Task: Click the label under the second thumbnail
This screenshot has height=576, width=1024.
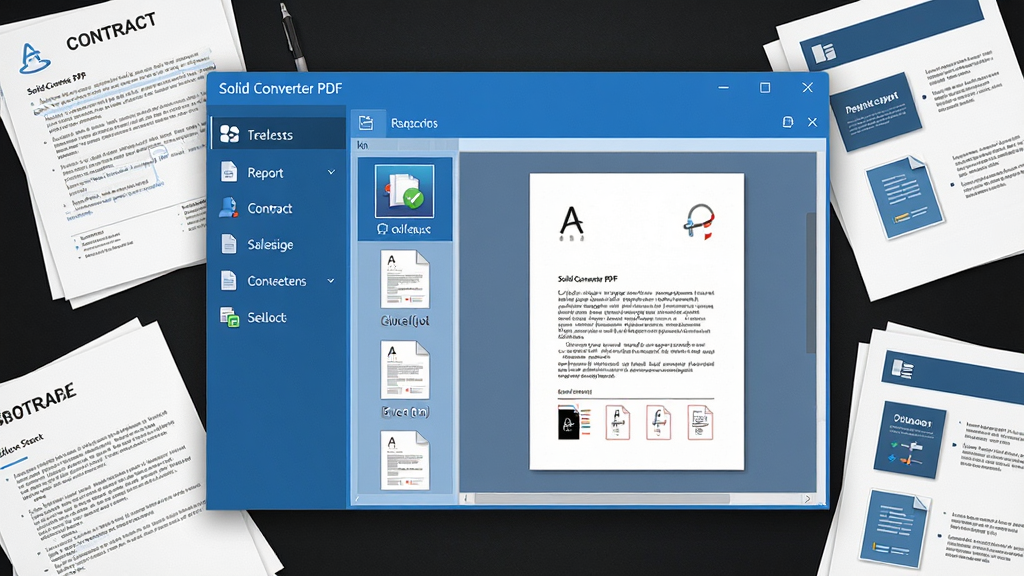Action: pos(405,321)
